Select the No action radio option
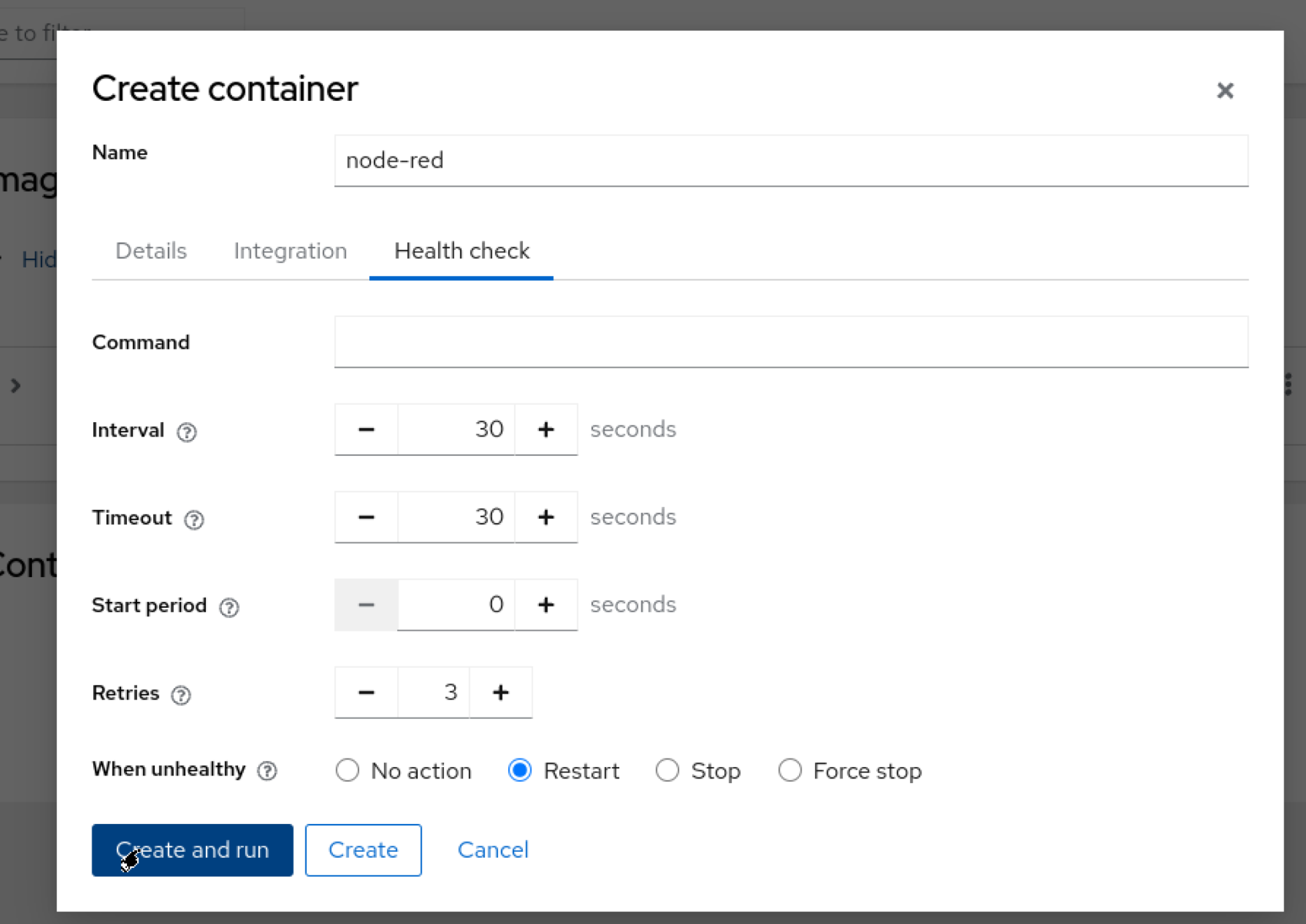 click(348, 770)
